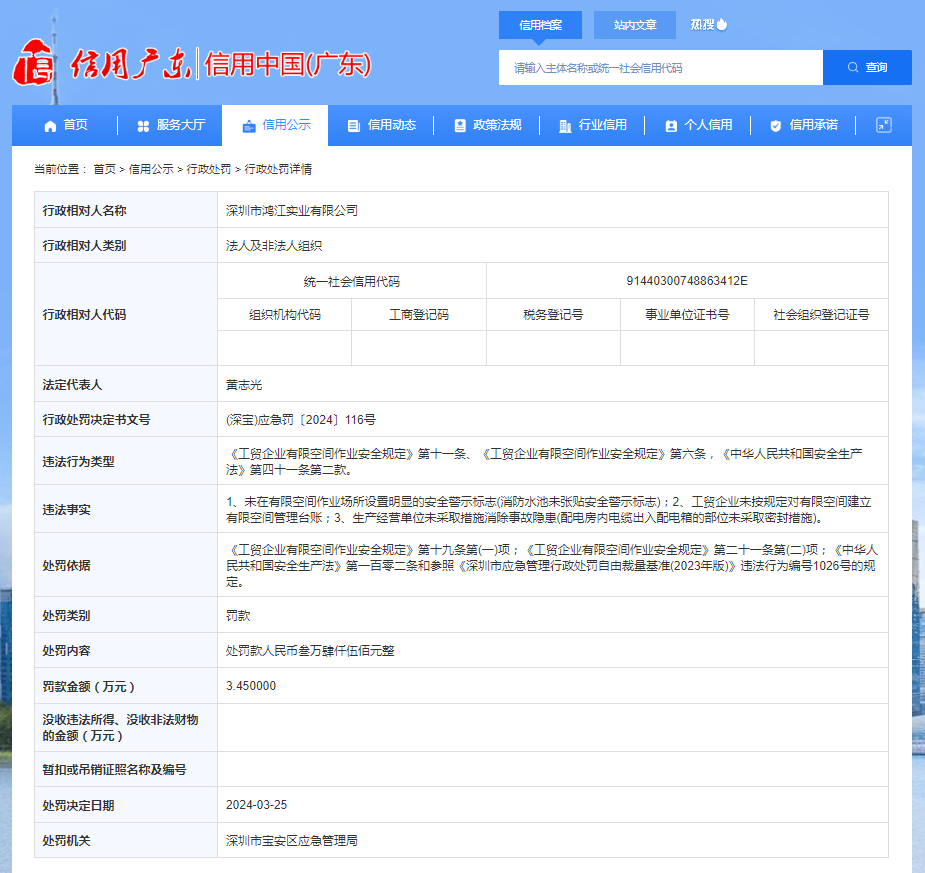
Task: Click the collapse icon at nav bar end
Action: (x=883, y=125)
